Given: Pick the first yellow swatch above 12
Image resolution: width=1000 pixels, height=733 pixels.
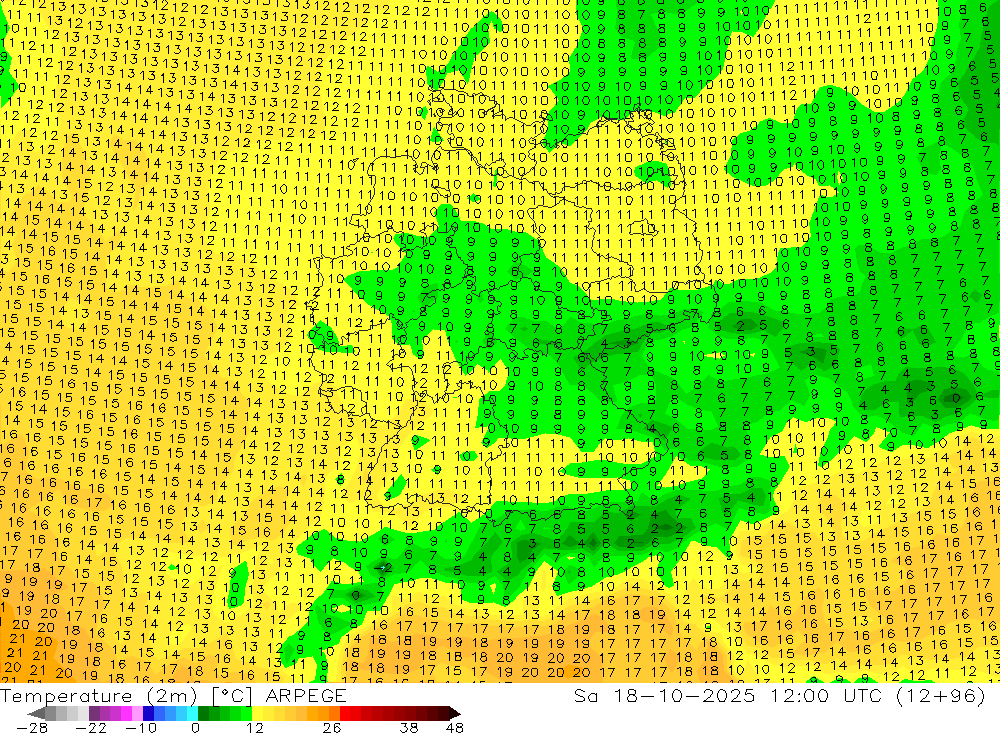Looking at the screenshot, I should pos(257,713).
